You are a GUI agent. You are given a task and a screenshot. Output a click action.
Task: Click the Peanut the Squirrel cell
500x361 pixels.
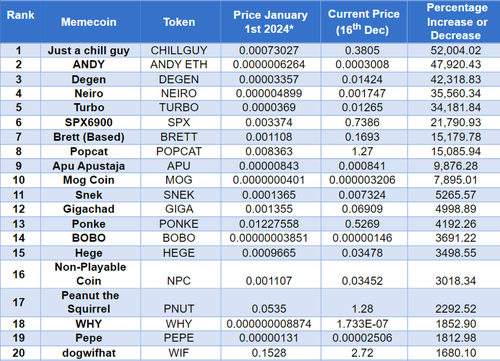click(89, 302)
